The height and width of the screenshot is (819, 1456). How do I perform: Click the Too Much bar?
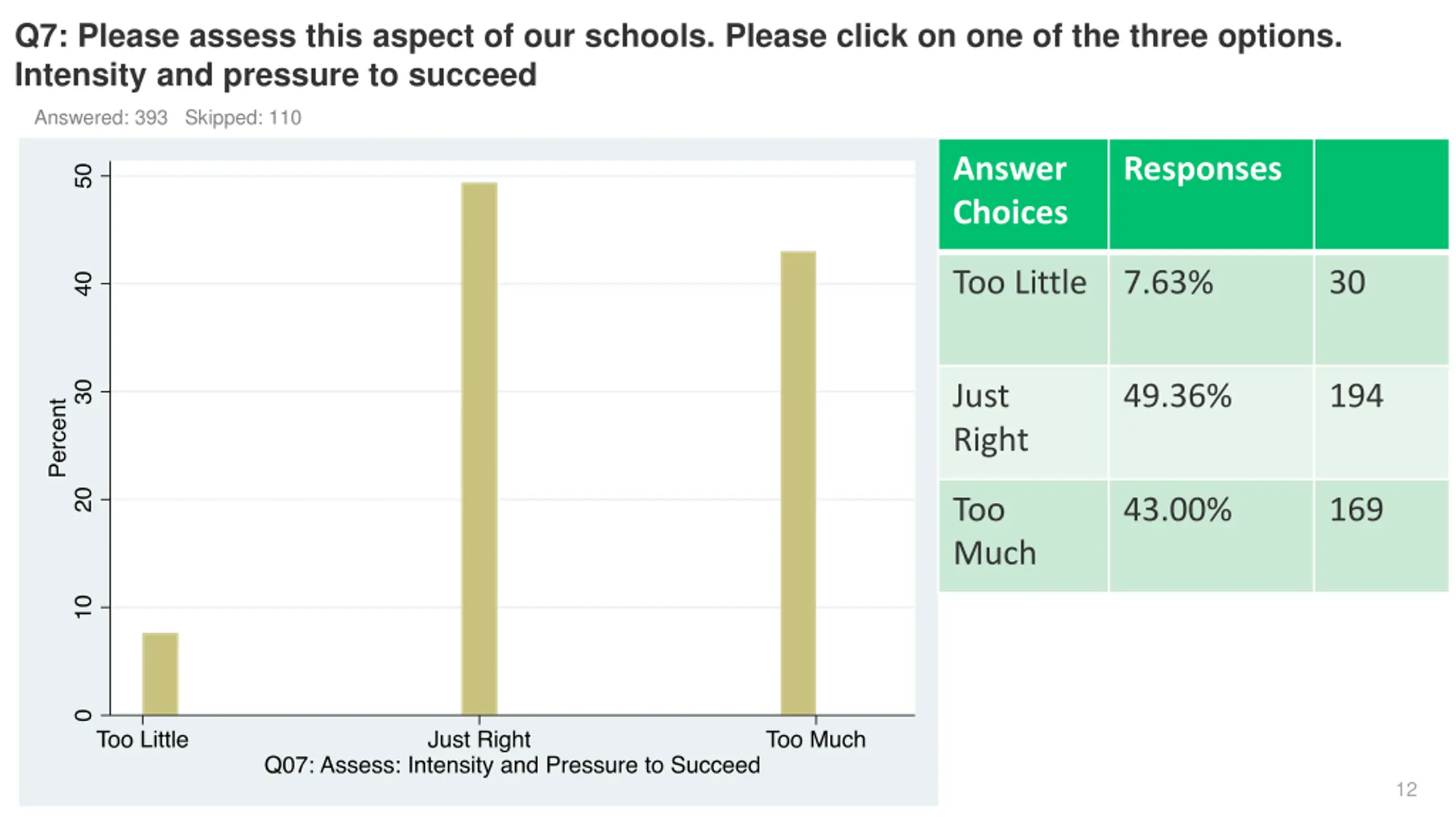pos(798,483)
